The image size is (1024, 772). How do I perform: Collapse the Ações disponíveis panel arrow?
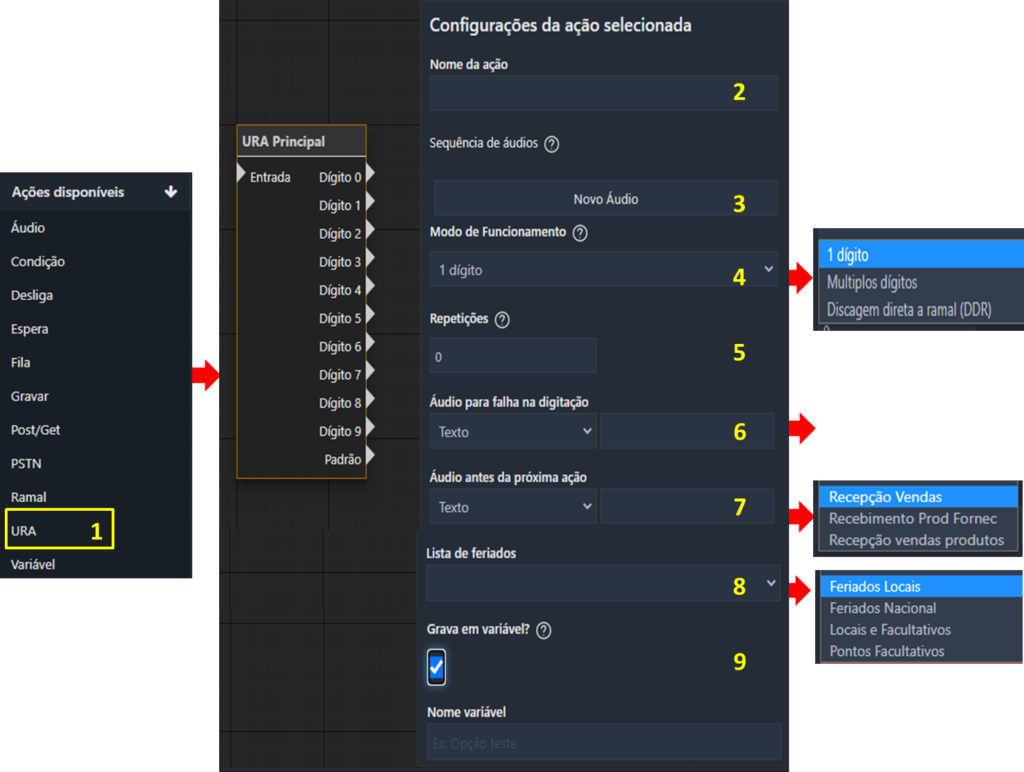coord(171,192)
